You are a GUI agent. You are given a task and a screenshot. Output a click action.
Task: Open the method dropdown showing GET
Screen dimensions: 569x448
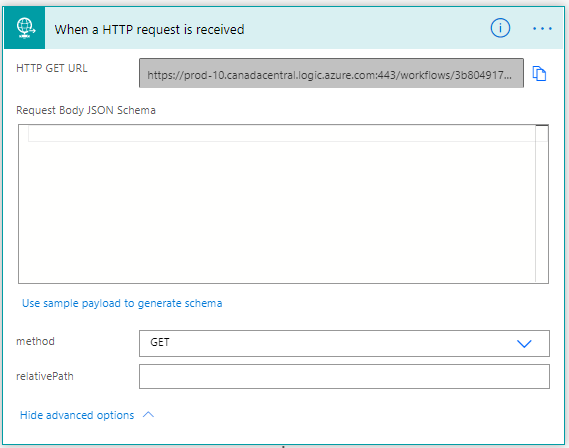344,343
